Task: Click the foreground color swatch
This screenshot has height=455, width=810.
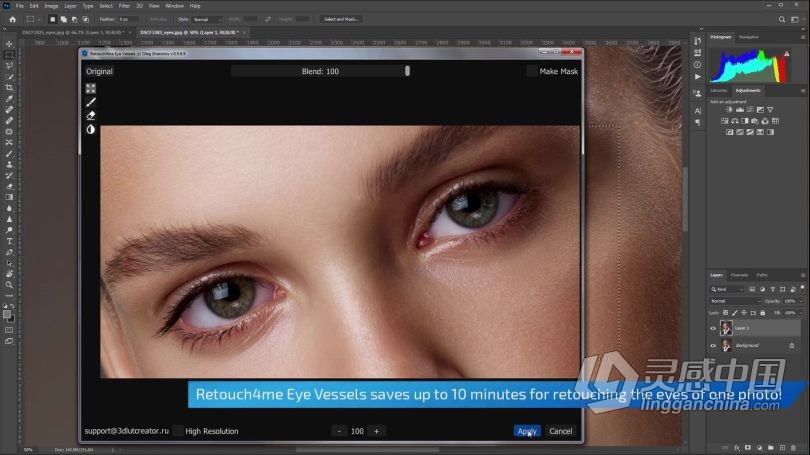Action: pos(7,314)
